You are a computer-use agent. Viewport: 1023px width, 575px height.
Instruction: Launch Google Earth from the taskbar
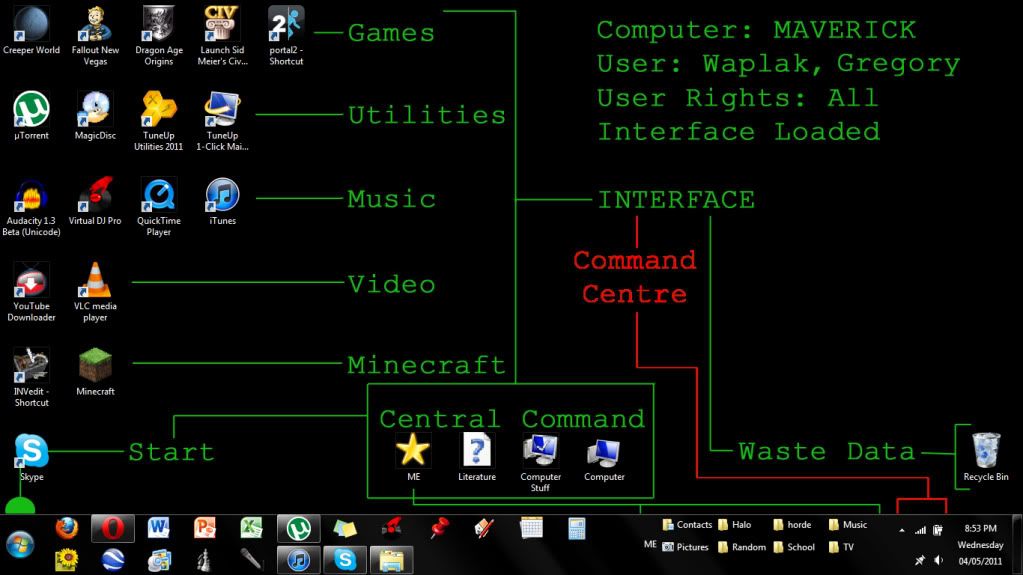(113, 560)
